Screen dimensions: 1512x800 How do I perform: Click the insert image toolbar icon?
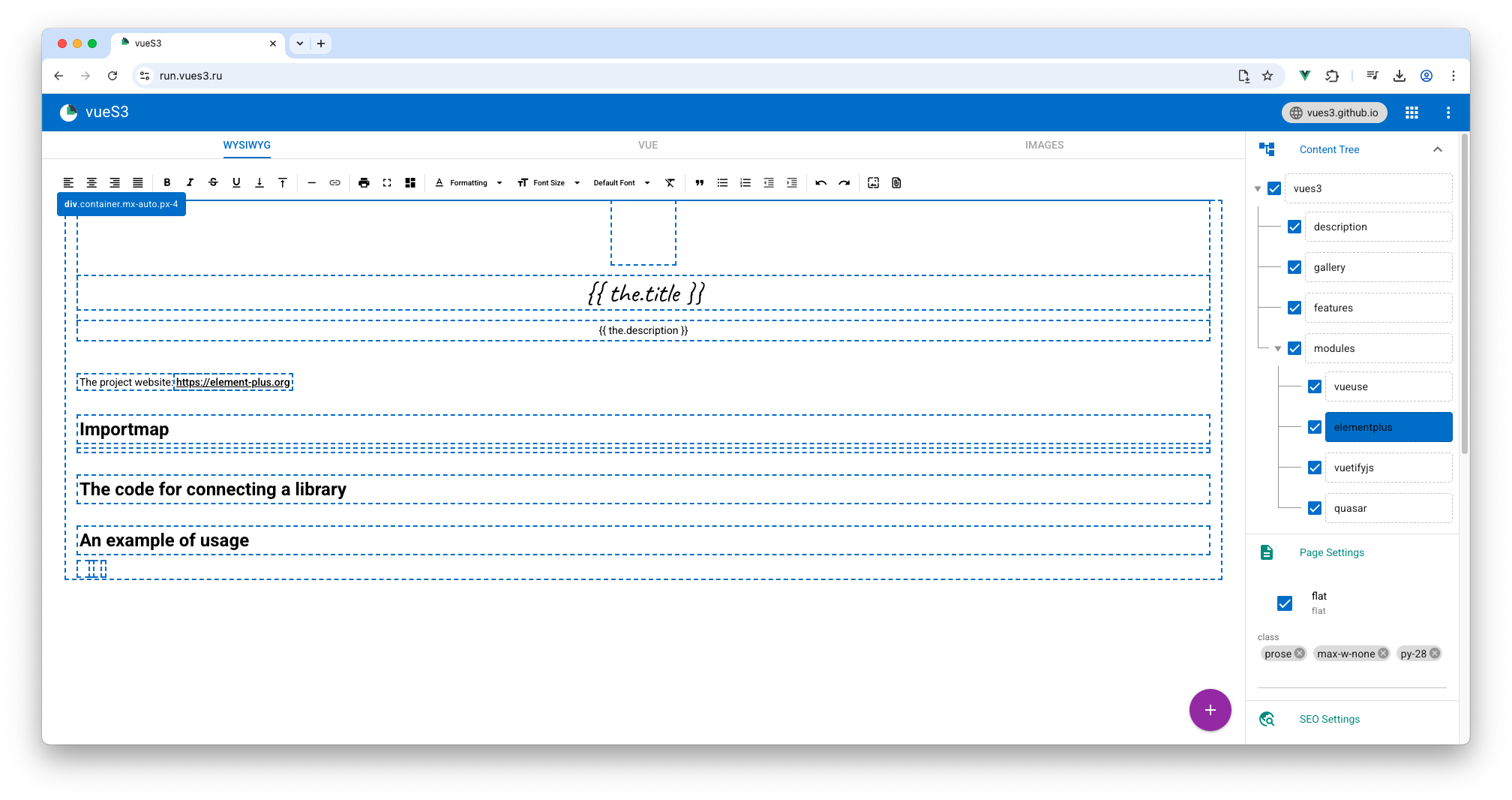pyautogui.click(x=873, y=182)
